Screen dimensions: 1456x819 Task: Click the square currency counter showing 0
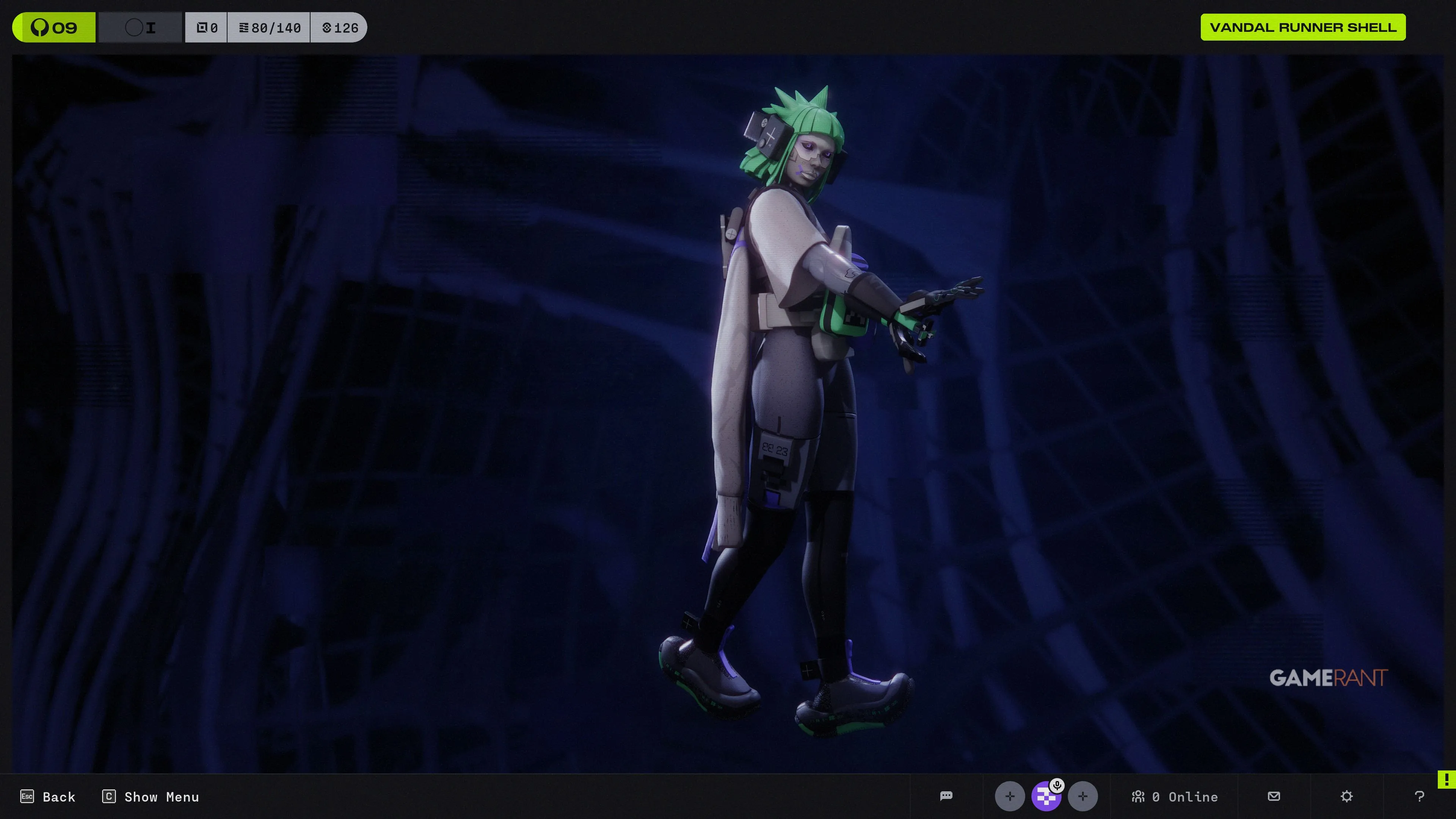[x=207, y=28]
